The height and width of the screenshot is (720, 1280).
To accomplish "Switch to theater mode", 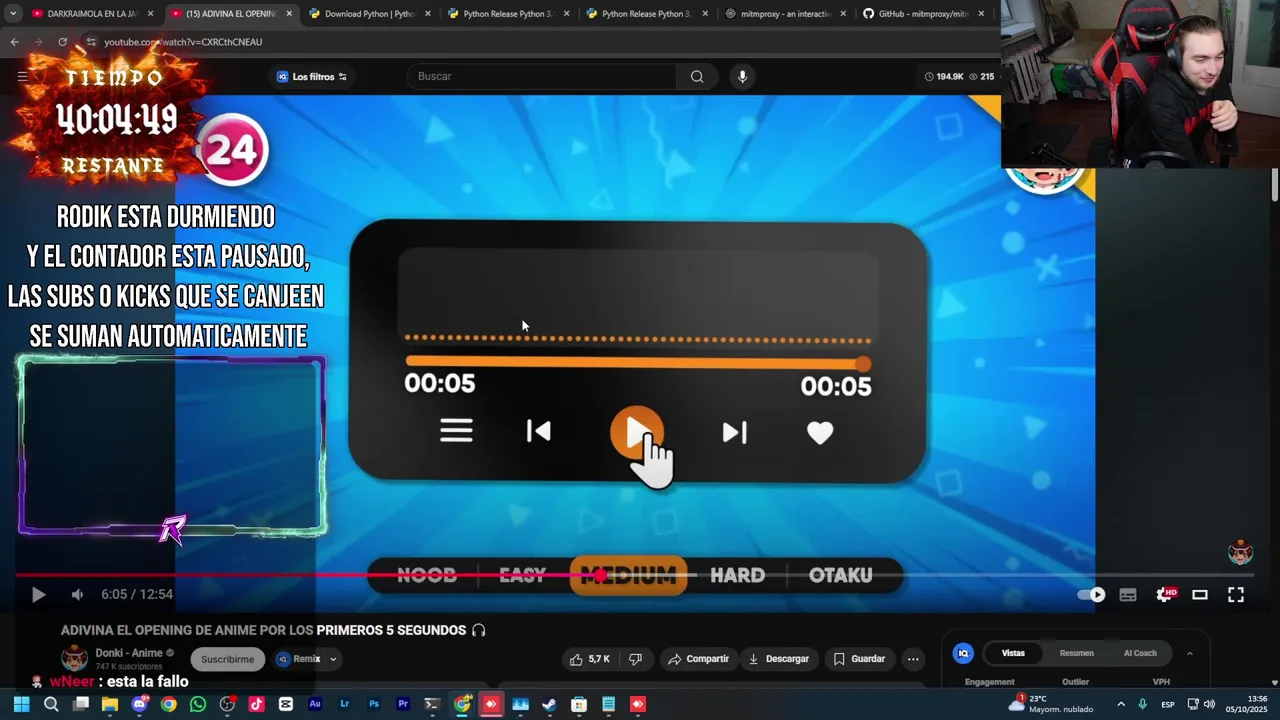I will click(1200, 594).
